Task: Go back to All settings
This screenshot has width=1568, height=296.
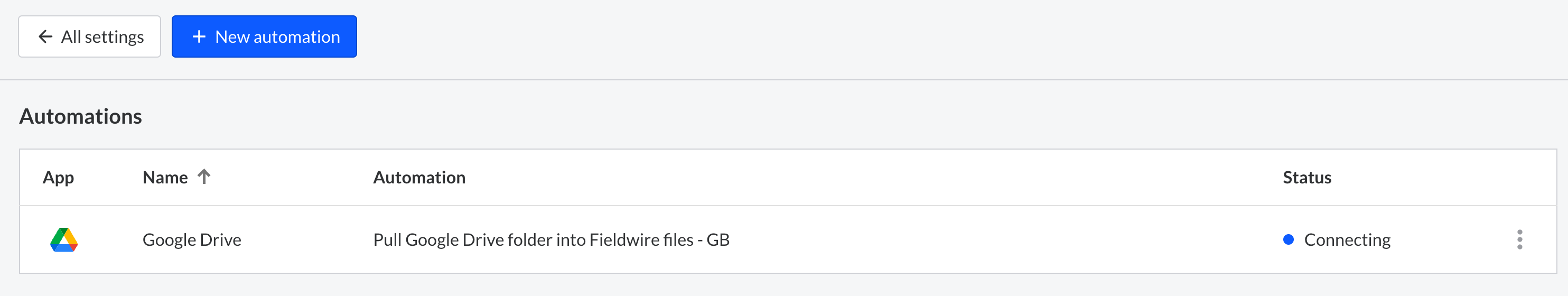Action: click(x=89, y=36)
